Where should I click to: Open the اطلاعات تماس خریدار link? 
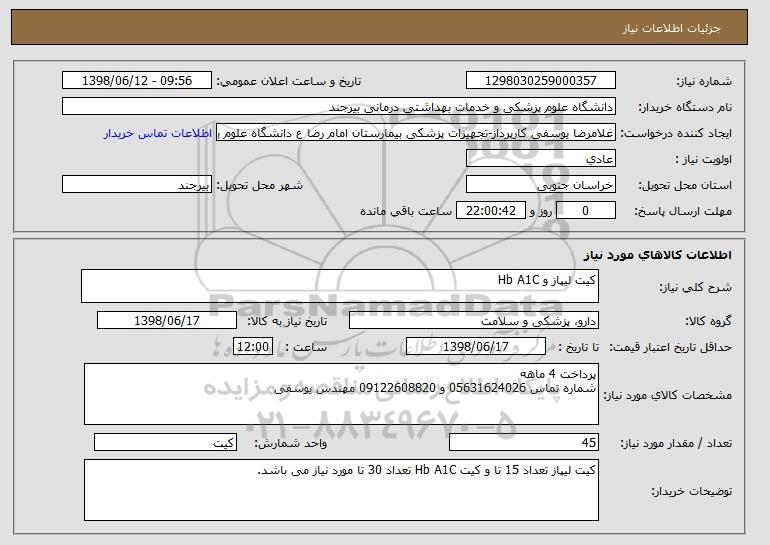(158, 134)
